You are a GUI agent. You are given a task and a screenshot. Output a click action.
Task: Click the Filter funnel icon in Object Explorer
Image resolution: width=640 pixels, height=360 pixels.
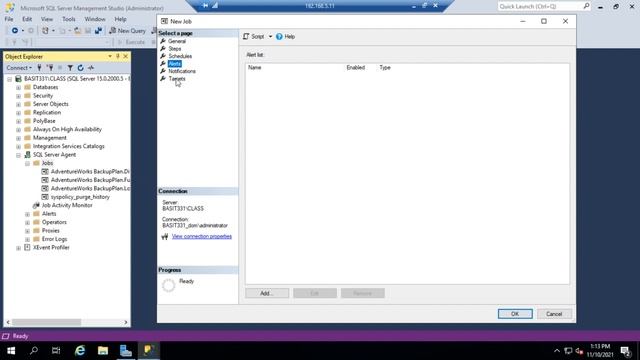point(70,68)
